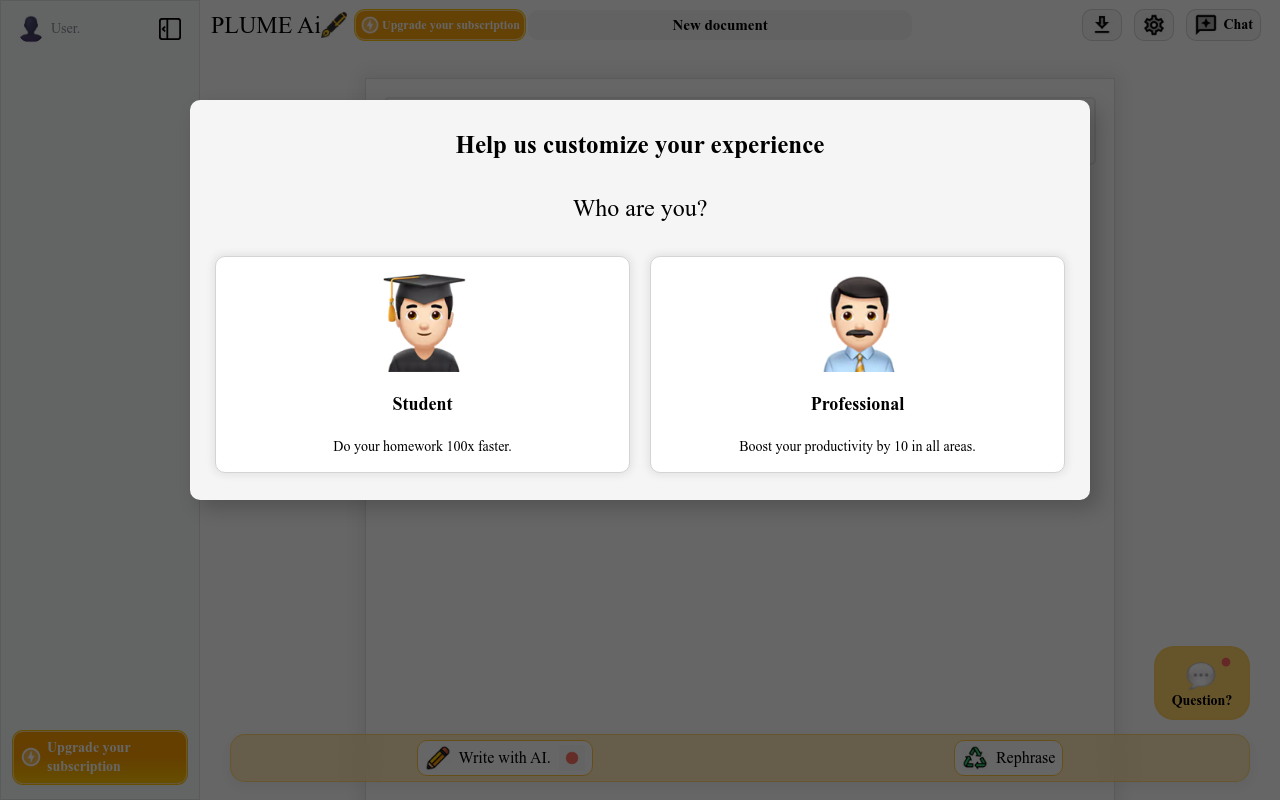Open the New document title field

(720, 25)
